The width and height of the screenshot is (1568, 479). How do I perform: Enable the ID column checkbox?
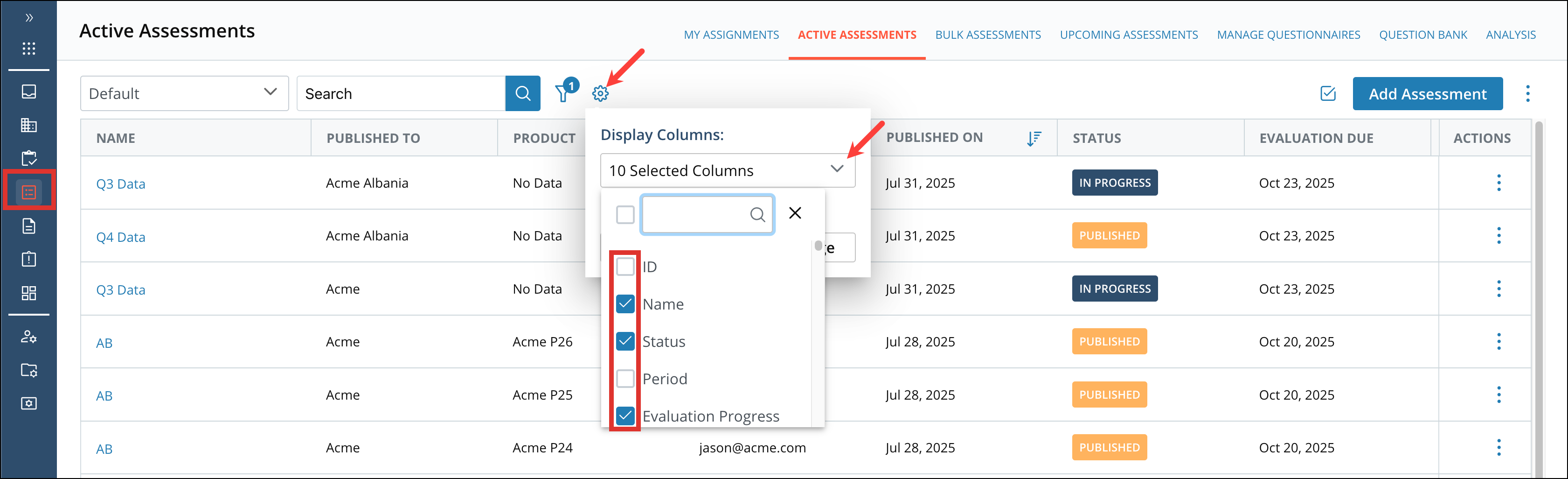click(625, 266)
